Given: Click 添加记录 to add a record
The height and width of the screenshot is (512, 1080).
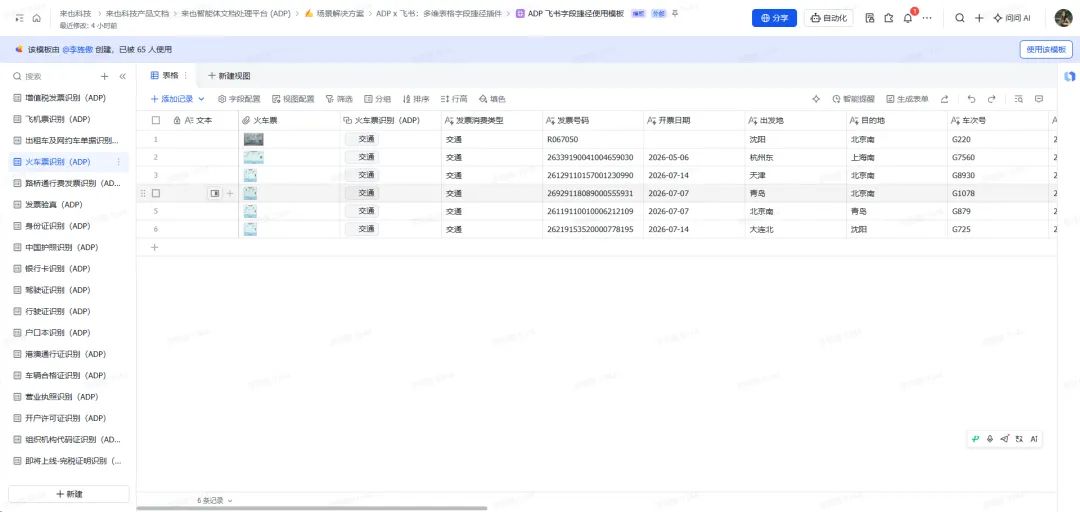Looking at the screenshot, I should 172,99.
